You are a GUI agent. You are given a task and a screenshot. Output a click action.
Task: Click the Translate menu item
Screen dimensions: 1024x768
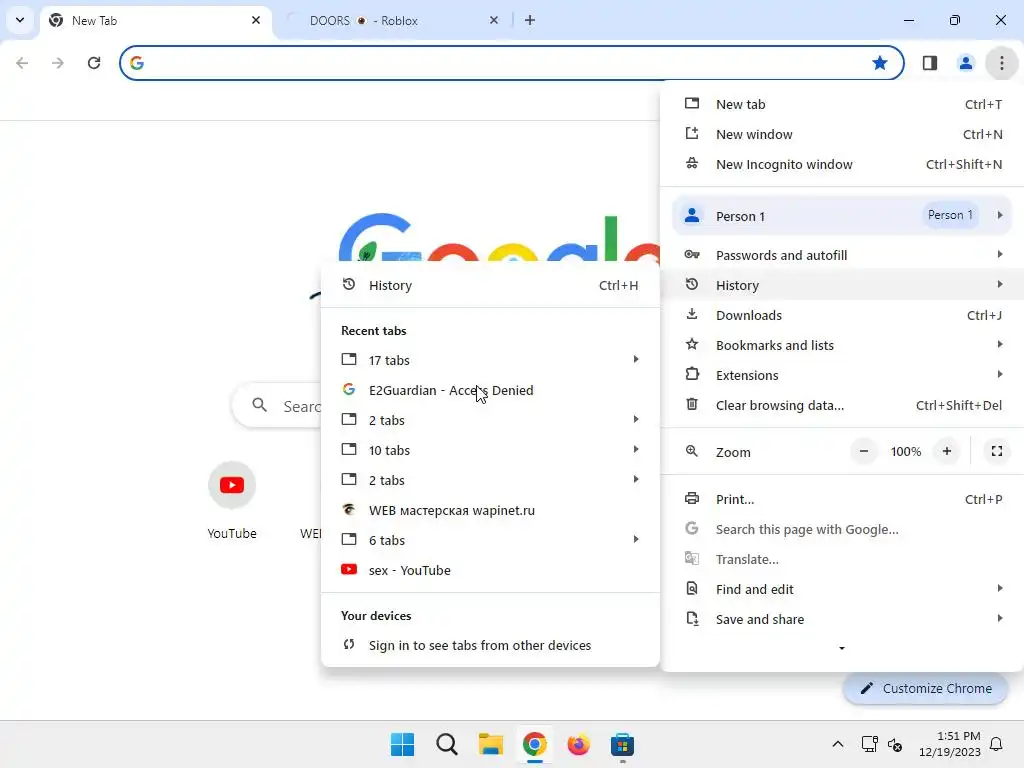click(842, 560)
